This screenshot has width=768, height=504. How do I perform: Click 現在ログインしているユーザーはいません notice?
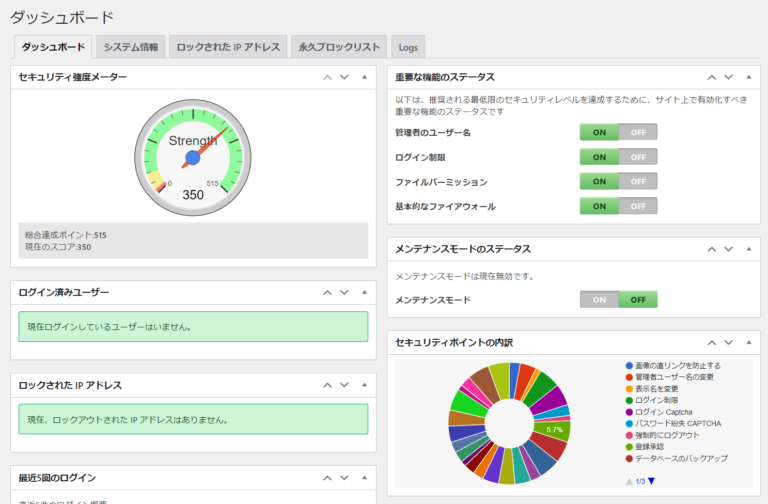[193, 327]
